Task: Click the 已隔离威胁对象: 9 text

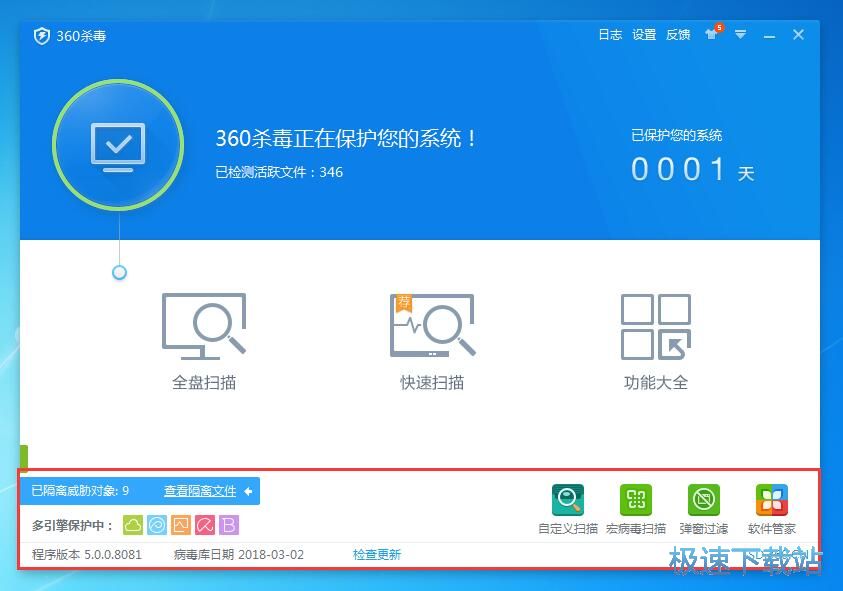Action: (80, 490)
